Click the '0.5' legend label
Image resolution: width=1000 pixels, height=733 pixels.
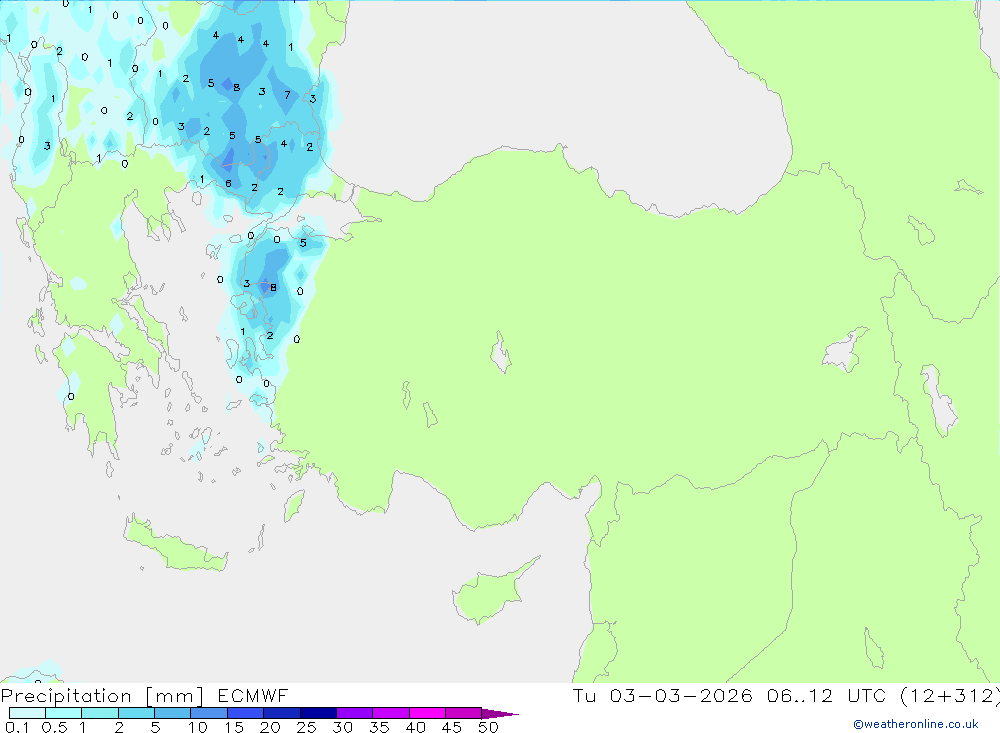[x=54, y=727]
